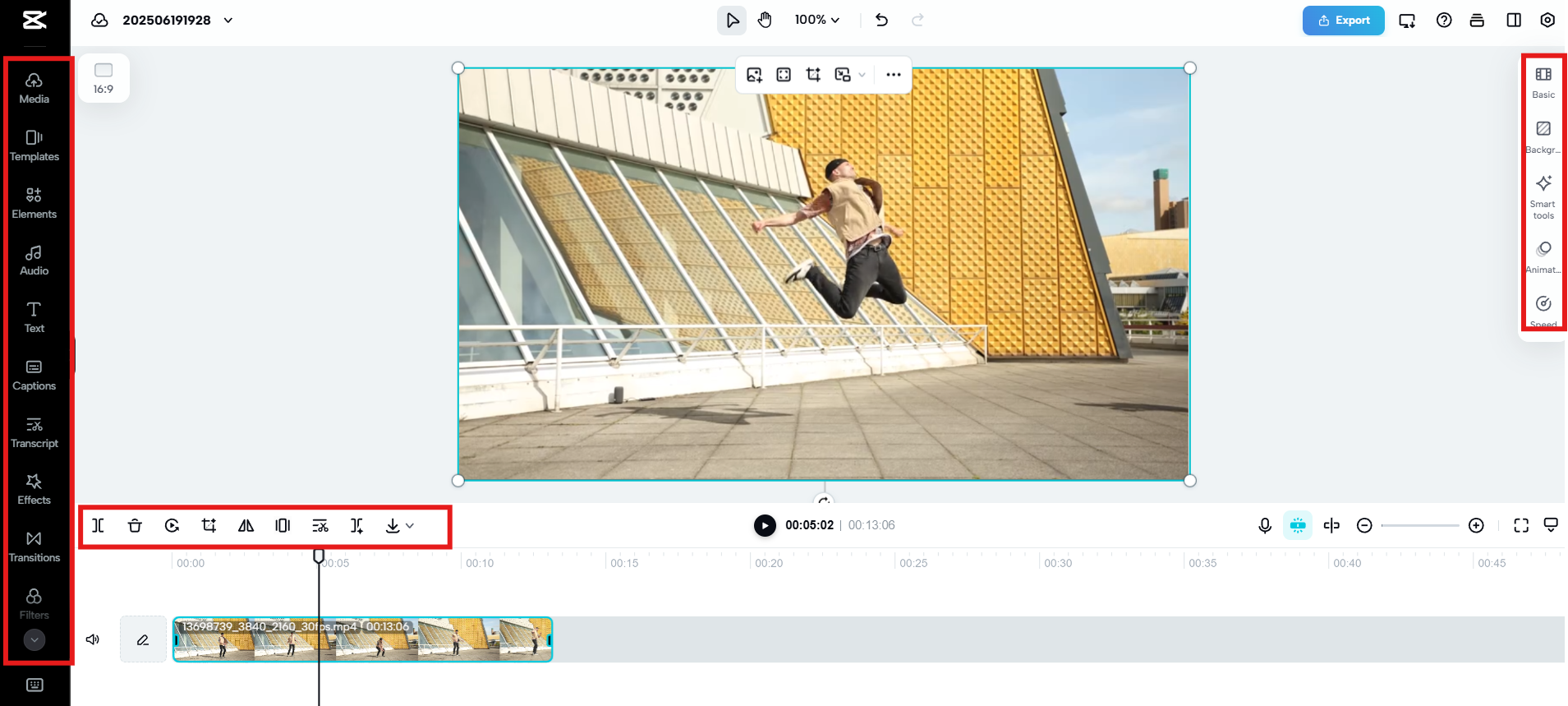Viewport: 1568px width, 706px height.
Task: Toggle the split panel layout icon
Action: pos(1514,21)
